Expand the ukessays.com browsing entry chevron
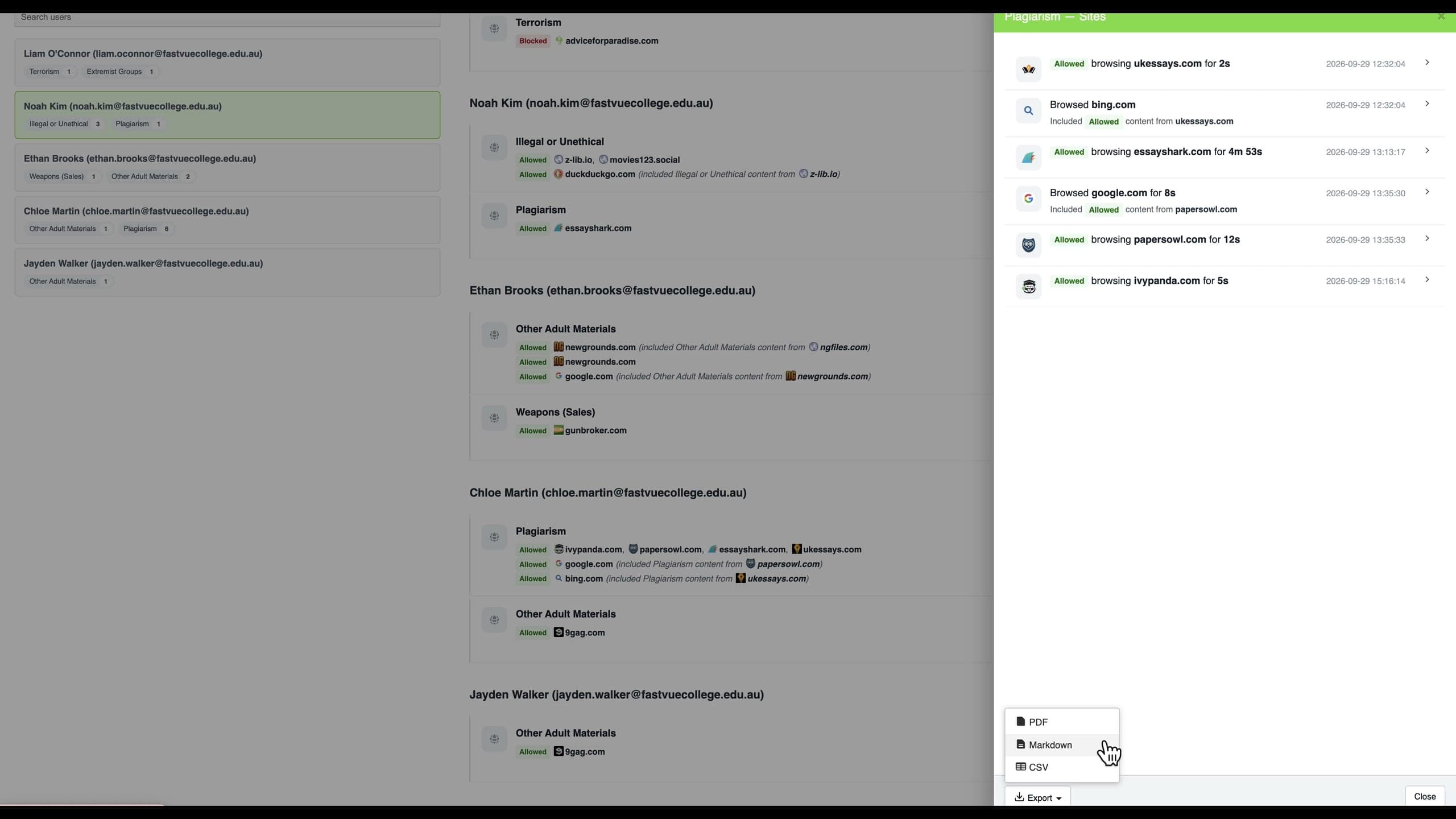 (x=1427, y=63)
